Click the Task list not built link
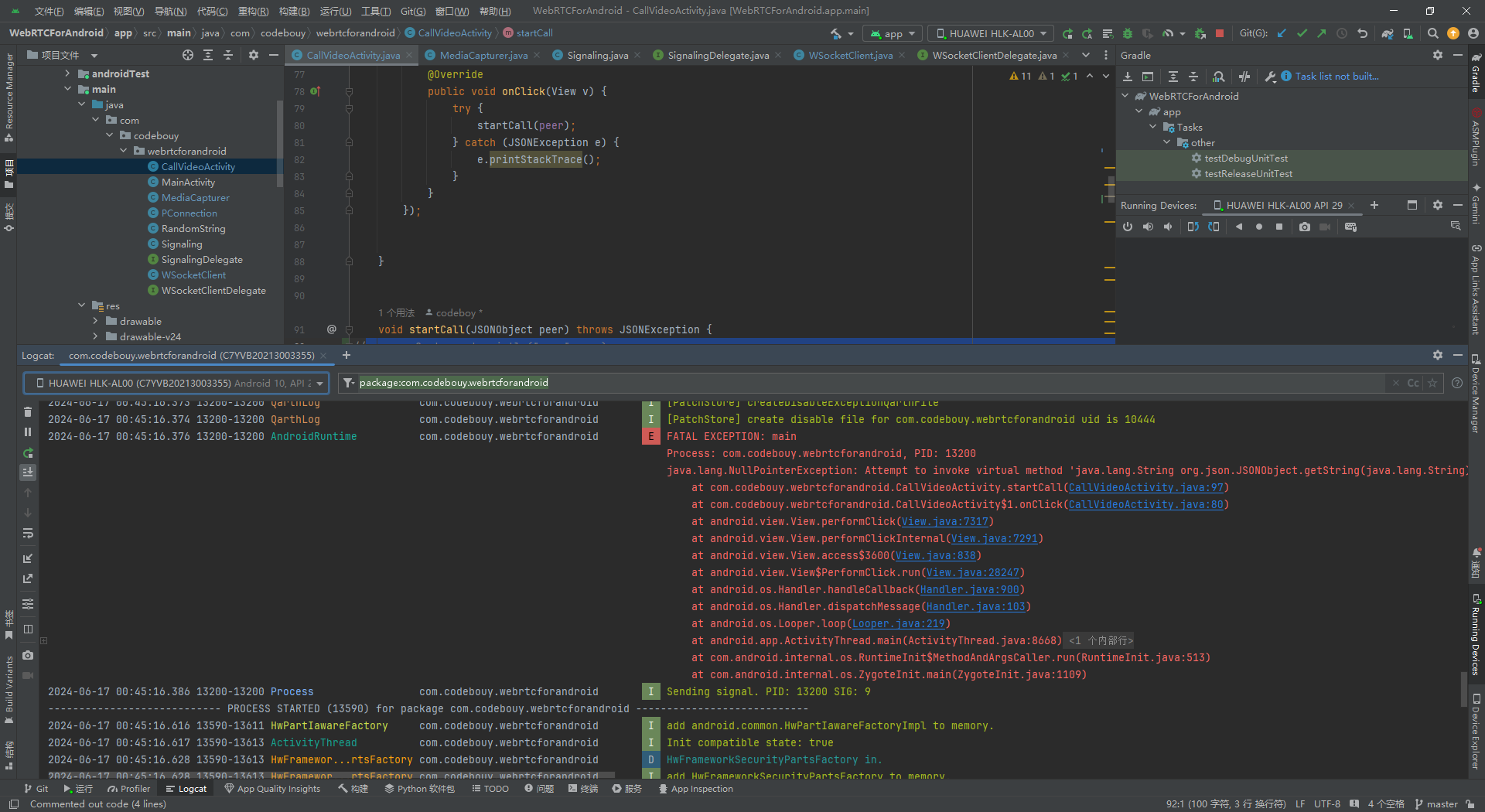1485x812 pixels. pos(1336,77)
